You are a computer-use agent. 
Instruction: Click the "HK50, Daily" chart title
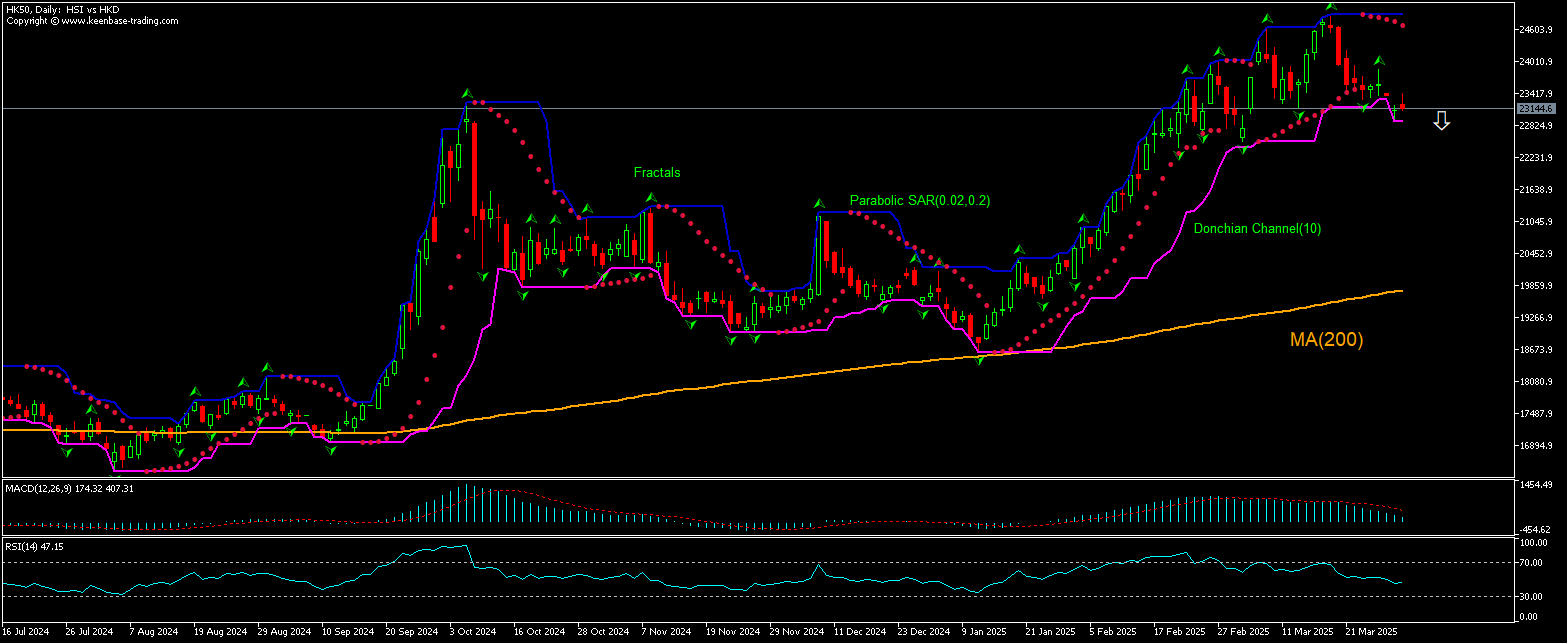(45, 7)
